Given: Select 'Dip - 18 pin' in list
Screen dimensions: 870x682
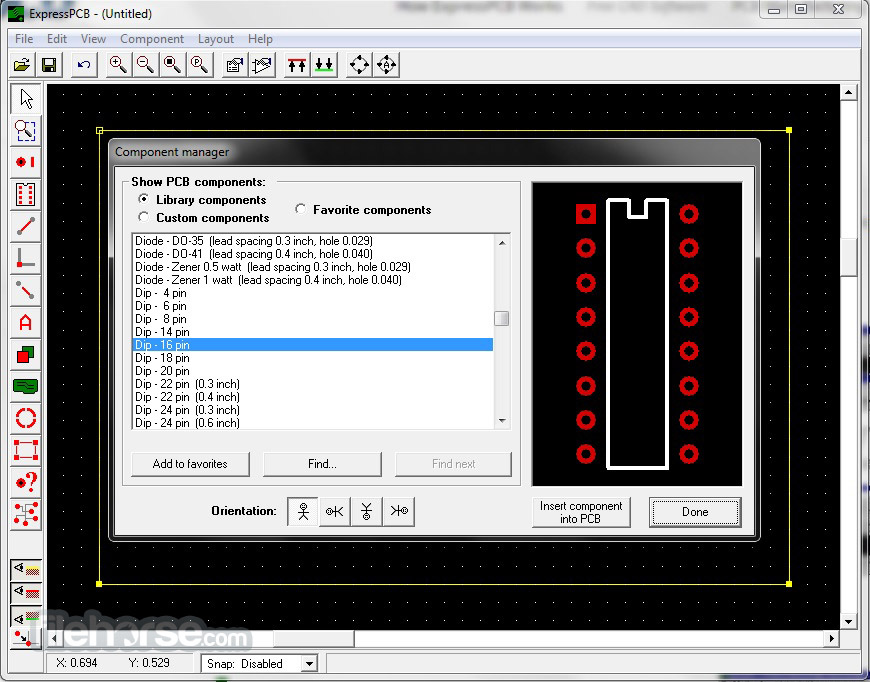Looking at the screenshot, I should coord(312,358).
